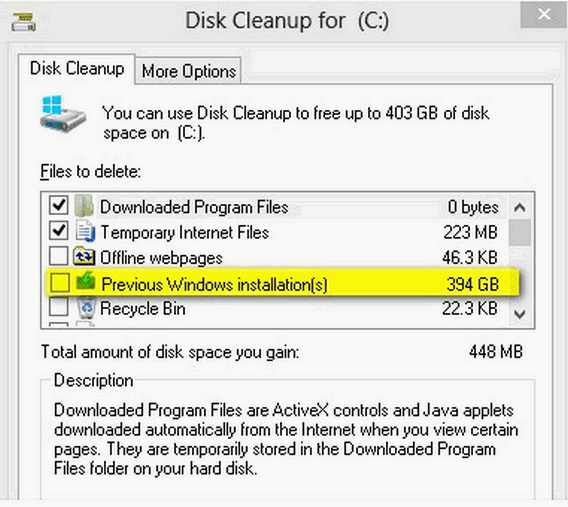This screenshot has width=568, height=507.
Task: Select the Recycle Bin icon in the list
Action: (87, 308)
